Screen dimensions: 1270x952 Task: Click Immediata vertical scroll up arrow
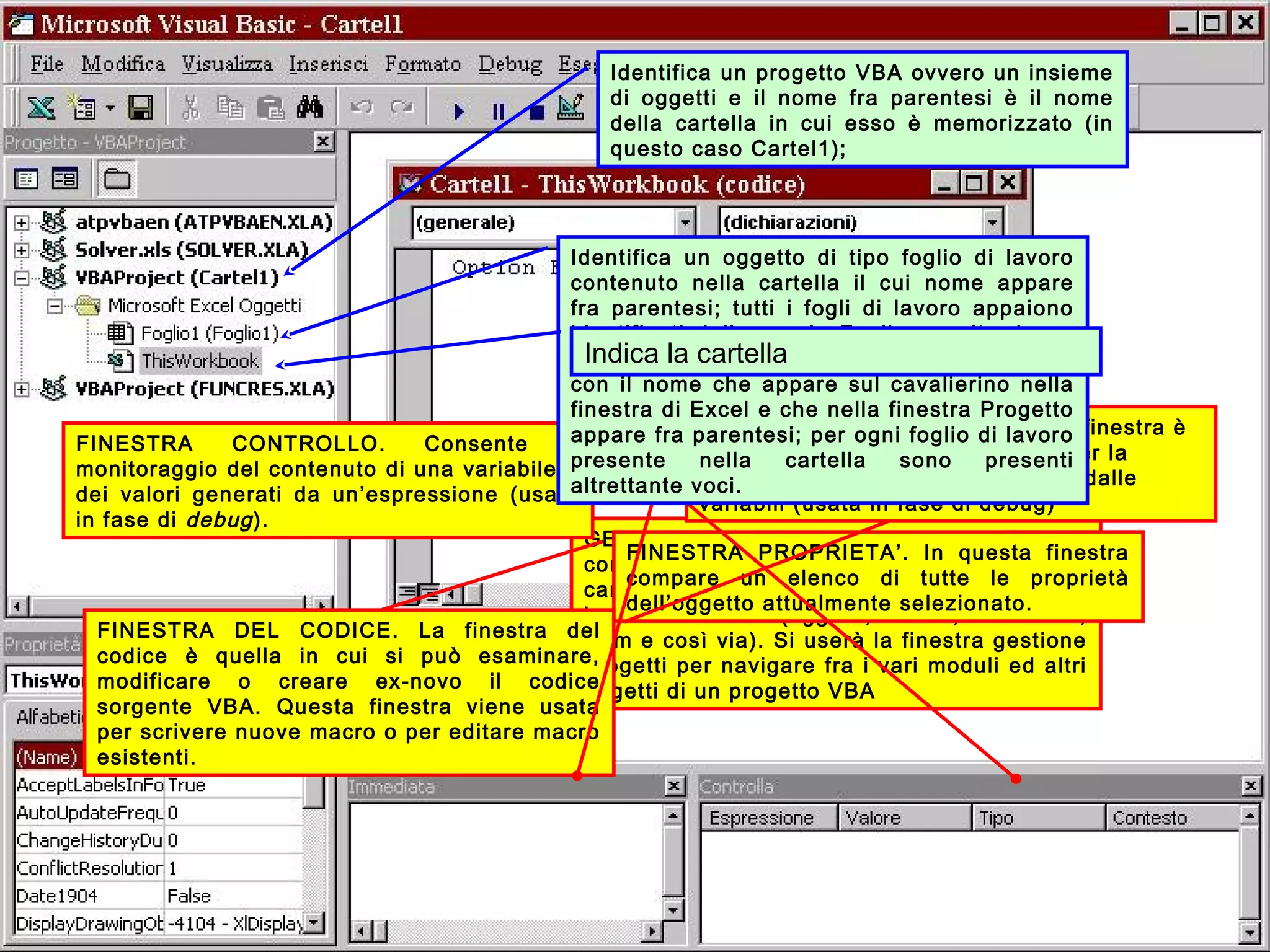673,814
